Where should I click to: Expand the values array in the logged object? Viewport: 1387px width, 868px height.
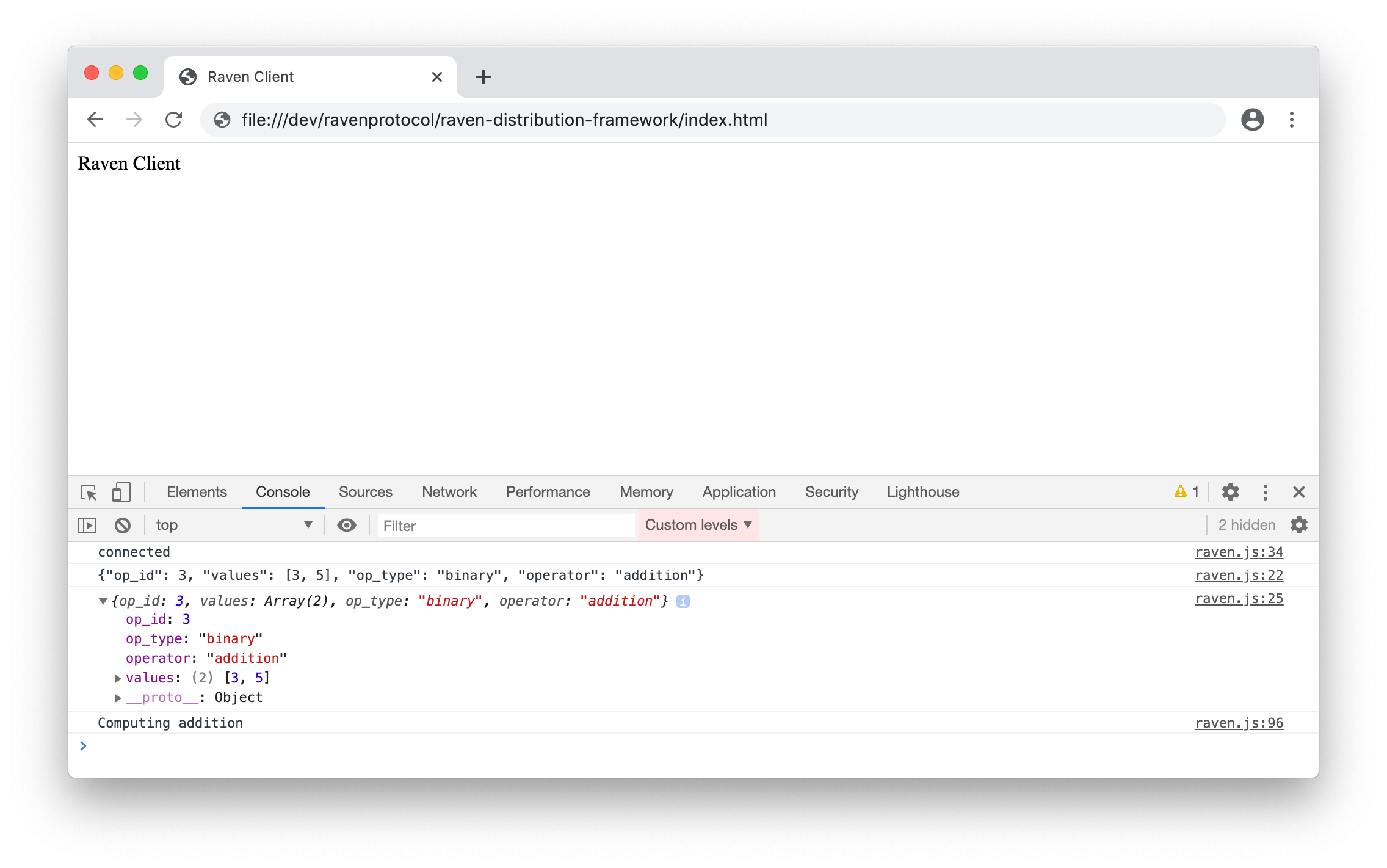pos(117,678)
